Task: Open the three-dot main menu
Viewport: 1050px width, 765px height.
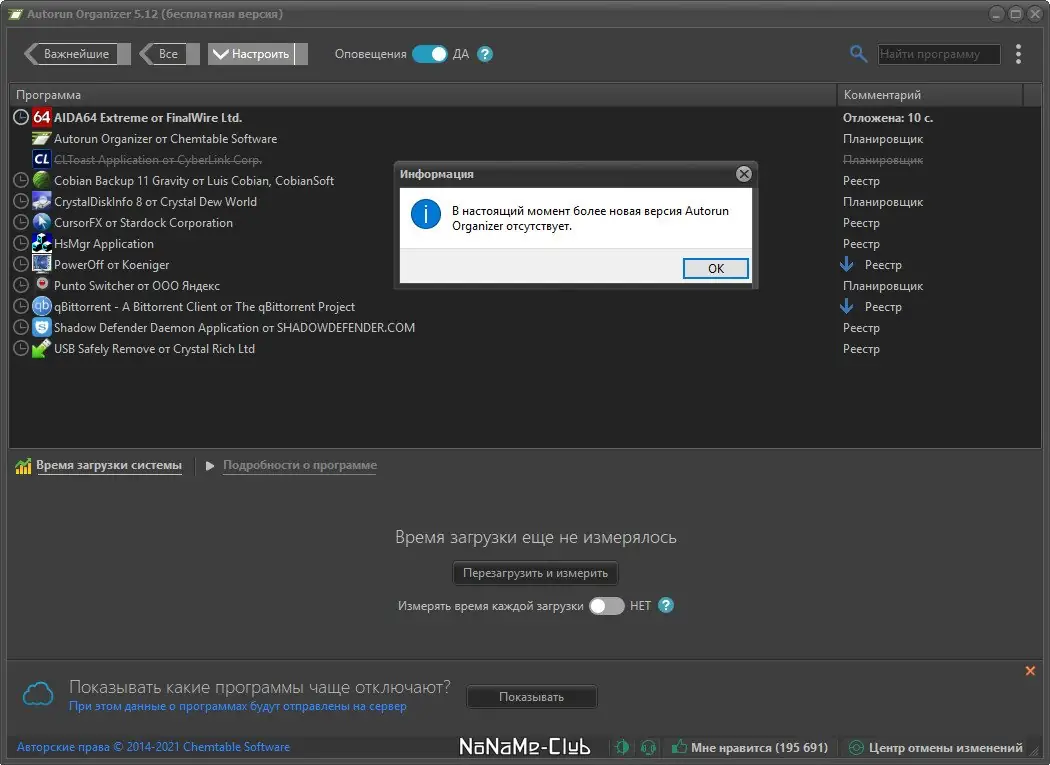Action: pos(1018,54)
